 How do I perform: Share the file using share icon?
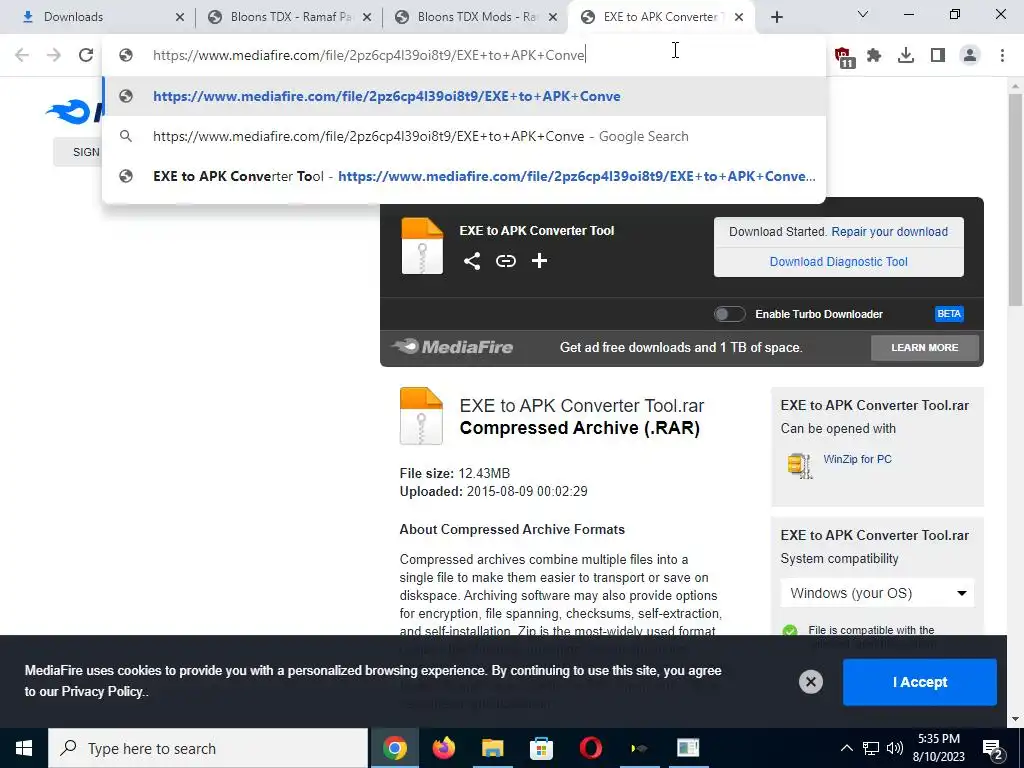472,261
